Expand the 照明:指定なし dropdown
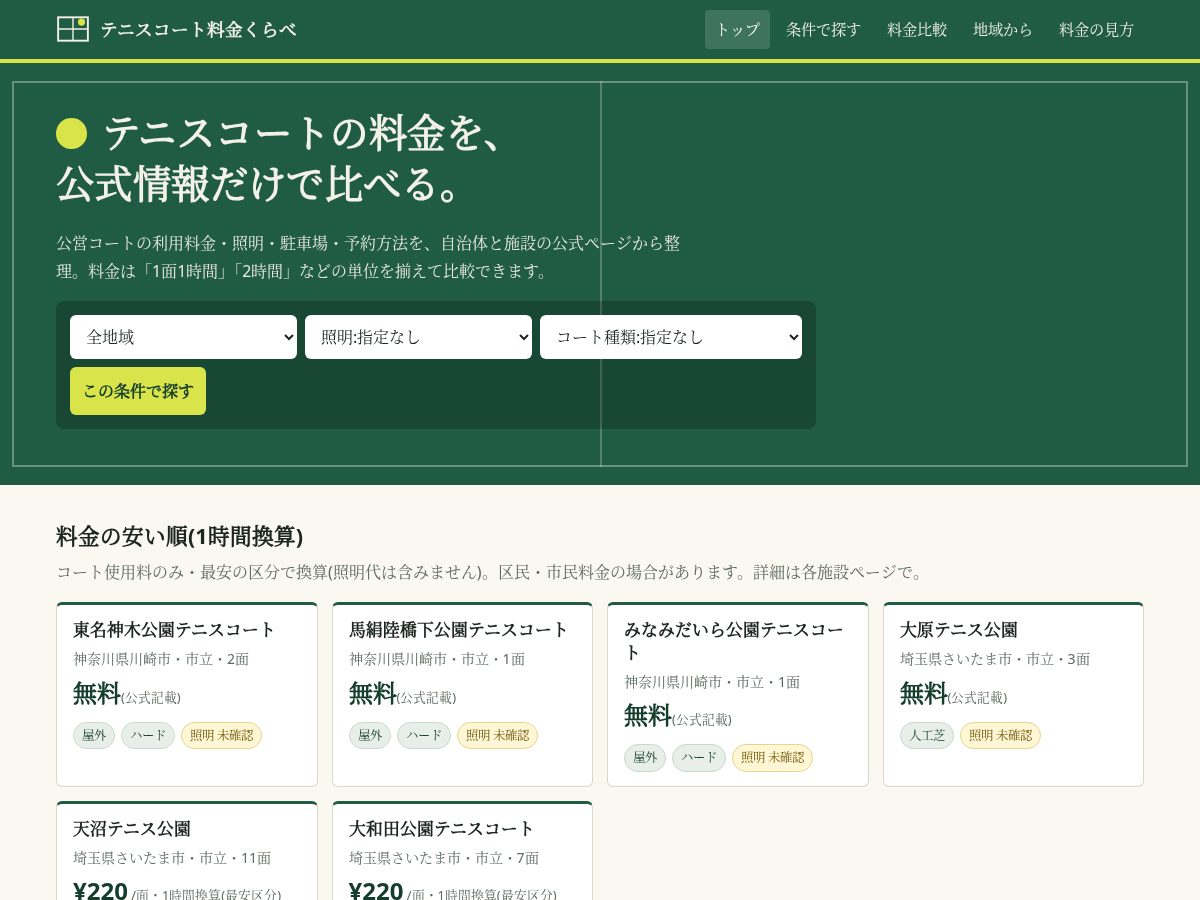The image size is (1200, 900). coord(418,337)
